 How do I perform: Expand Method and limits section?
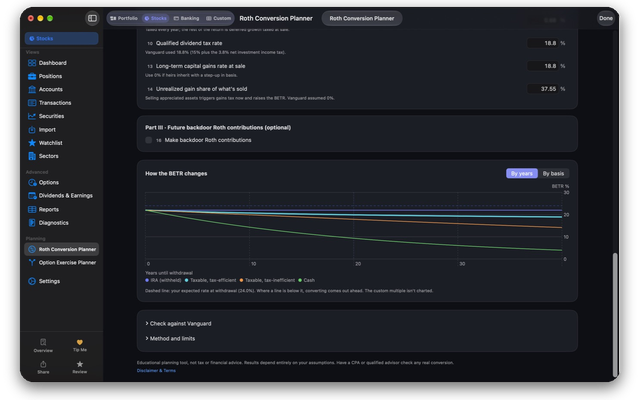click(x=170, y=338)
